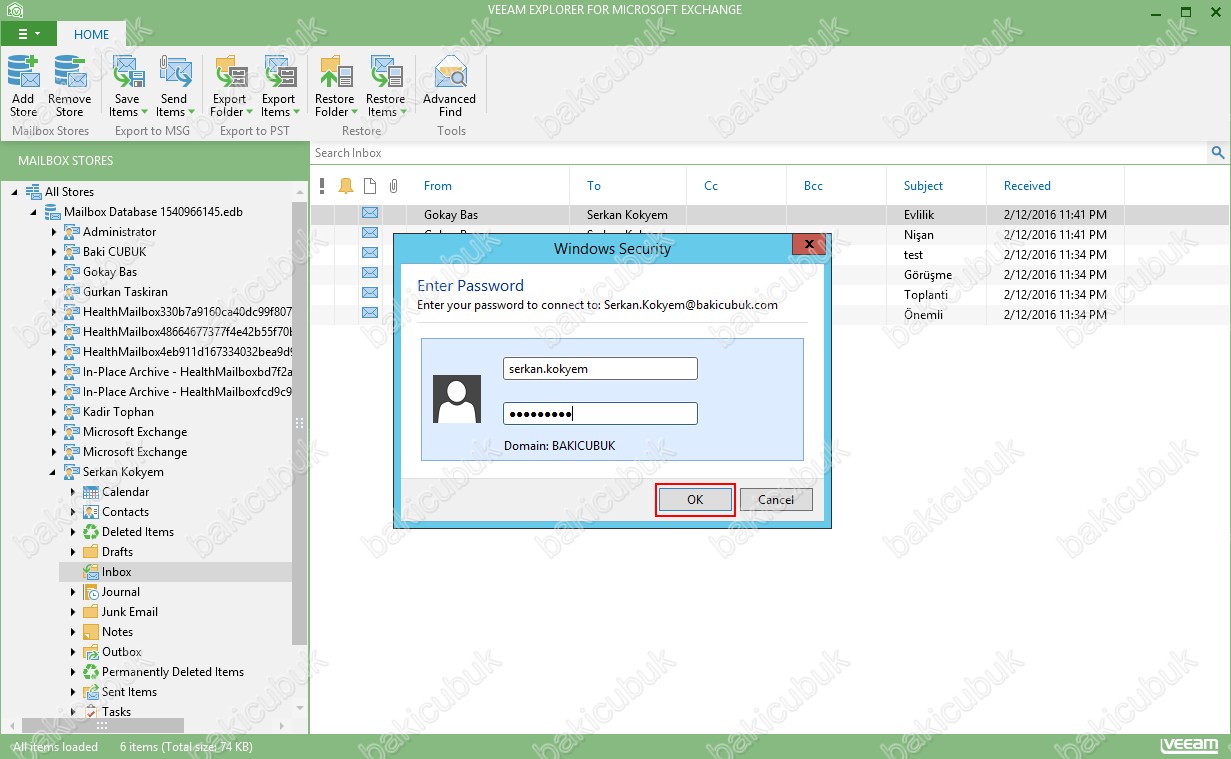Select the Outbox folder icon
1231x759 pixels.
click(91, 652)
